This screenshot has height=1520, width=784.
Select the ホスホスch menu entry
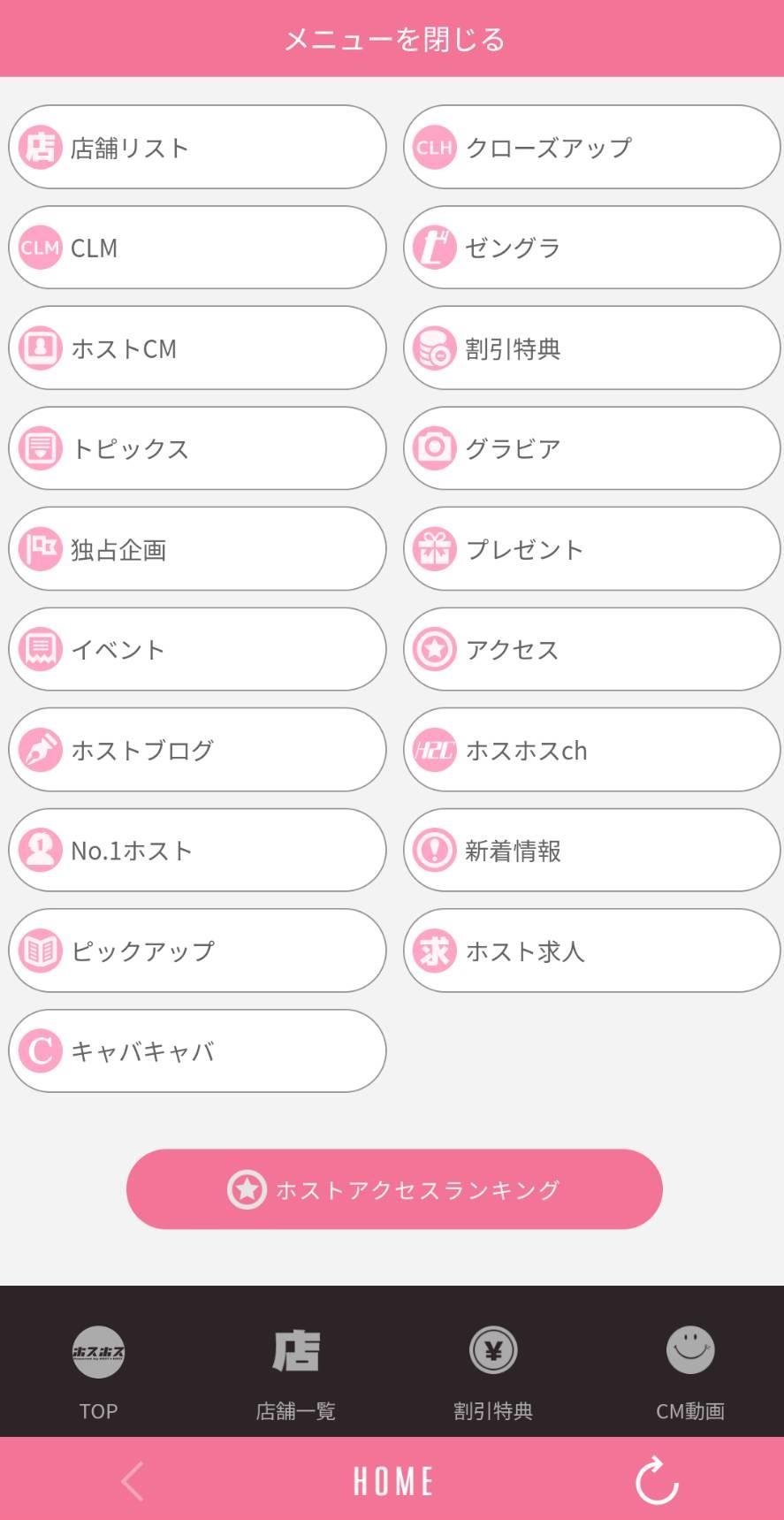(x=592, y=749)
